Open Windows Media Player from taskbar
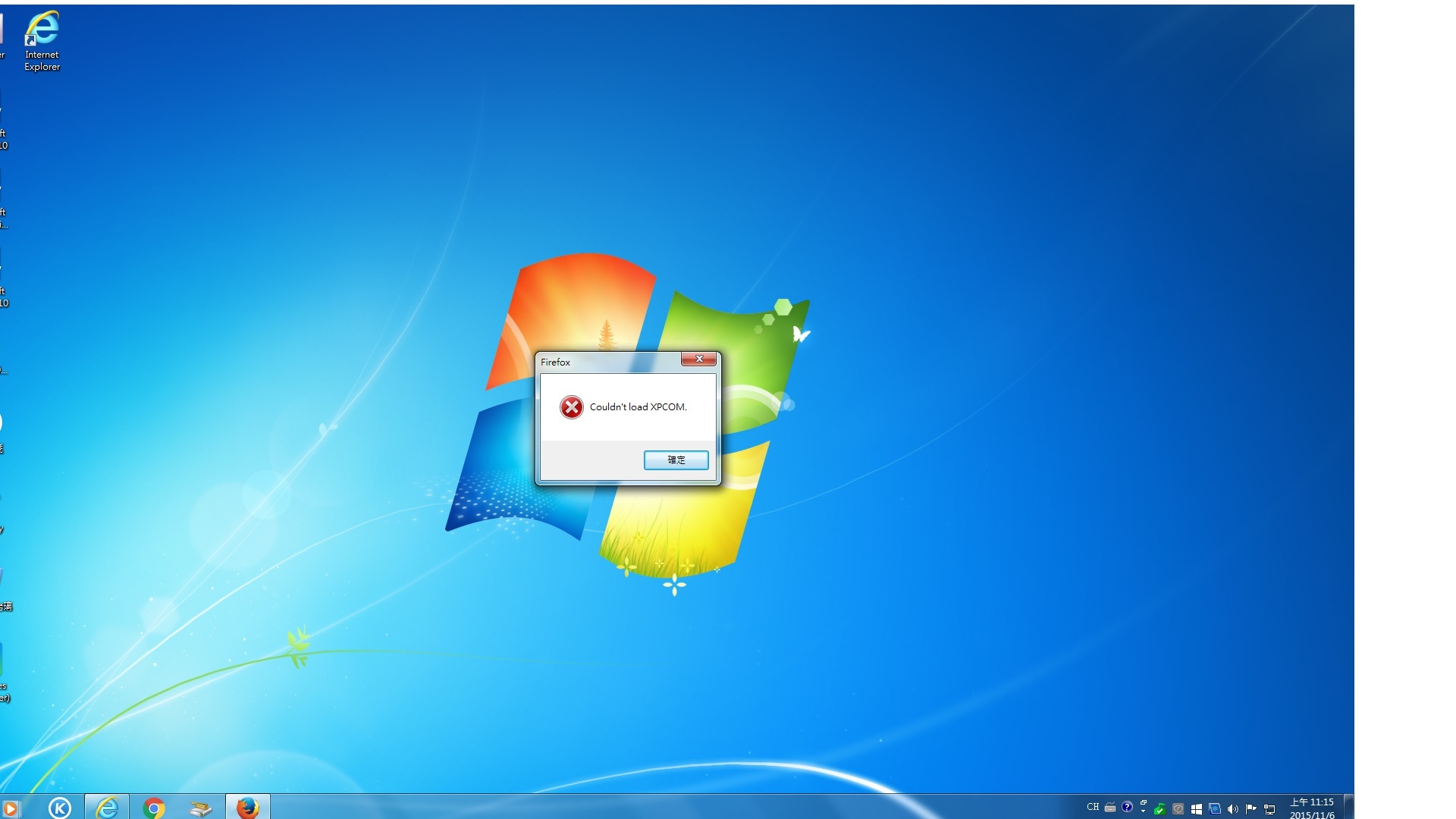1456x819 pixels. [11, 808]
